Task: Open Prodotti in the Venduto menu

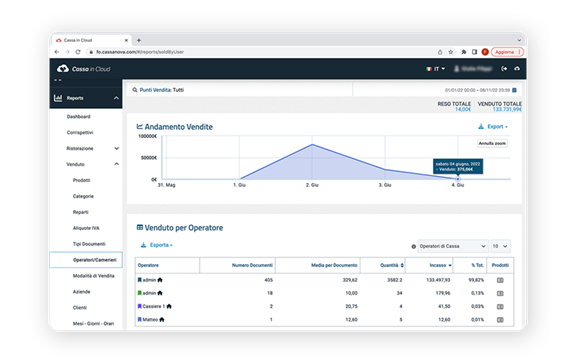Action: (x=81, y=180)
